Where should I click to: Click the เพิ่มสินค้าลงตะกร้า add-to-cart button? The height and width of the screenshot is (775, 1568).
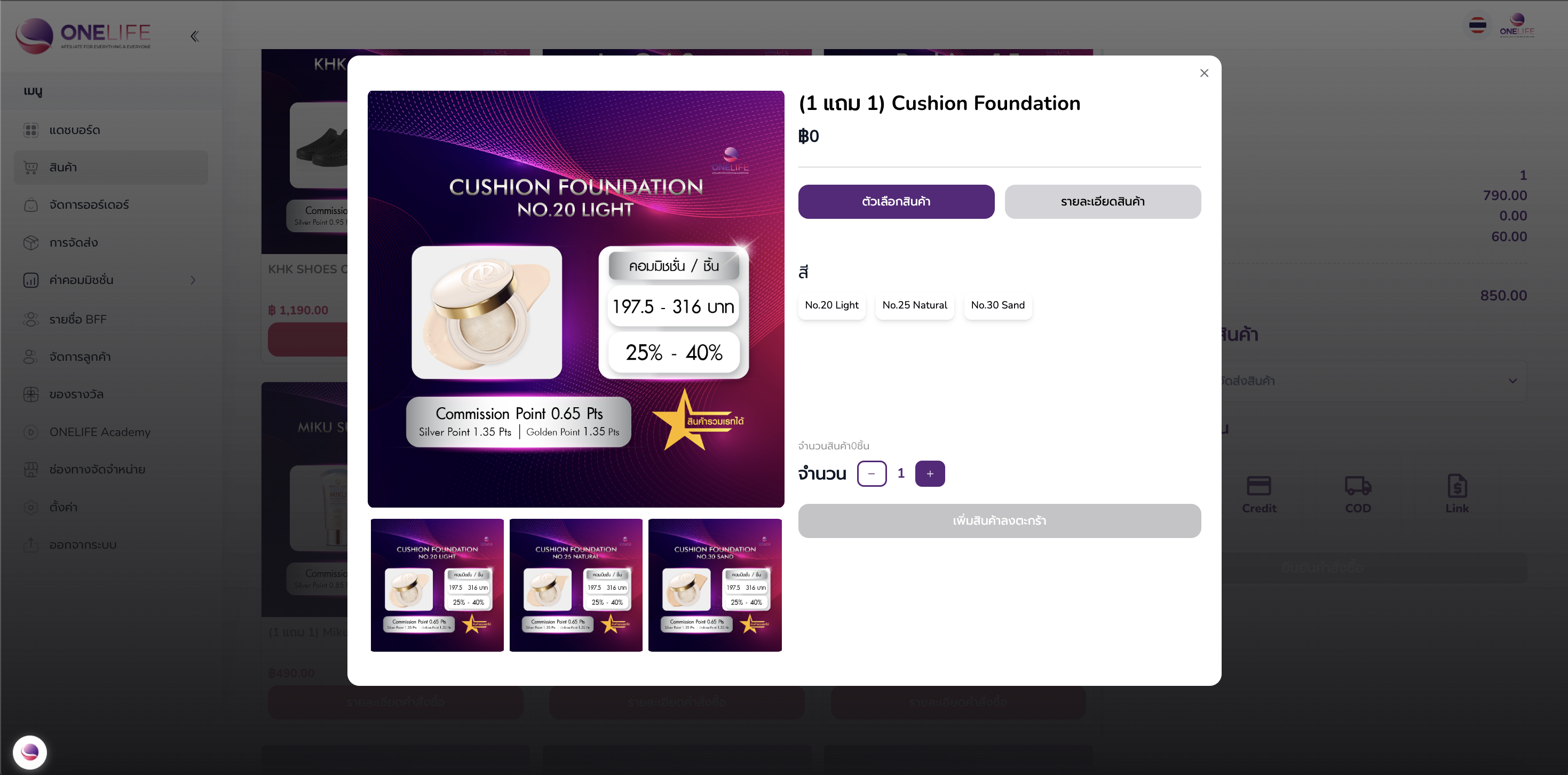point(1000,520)
